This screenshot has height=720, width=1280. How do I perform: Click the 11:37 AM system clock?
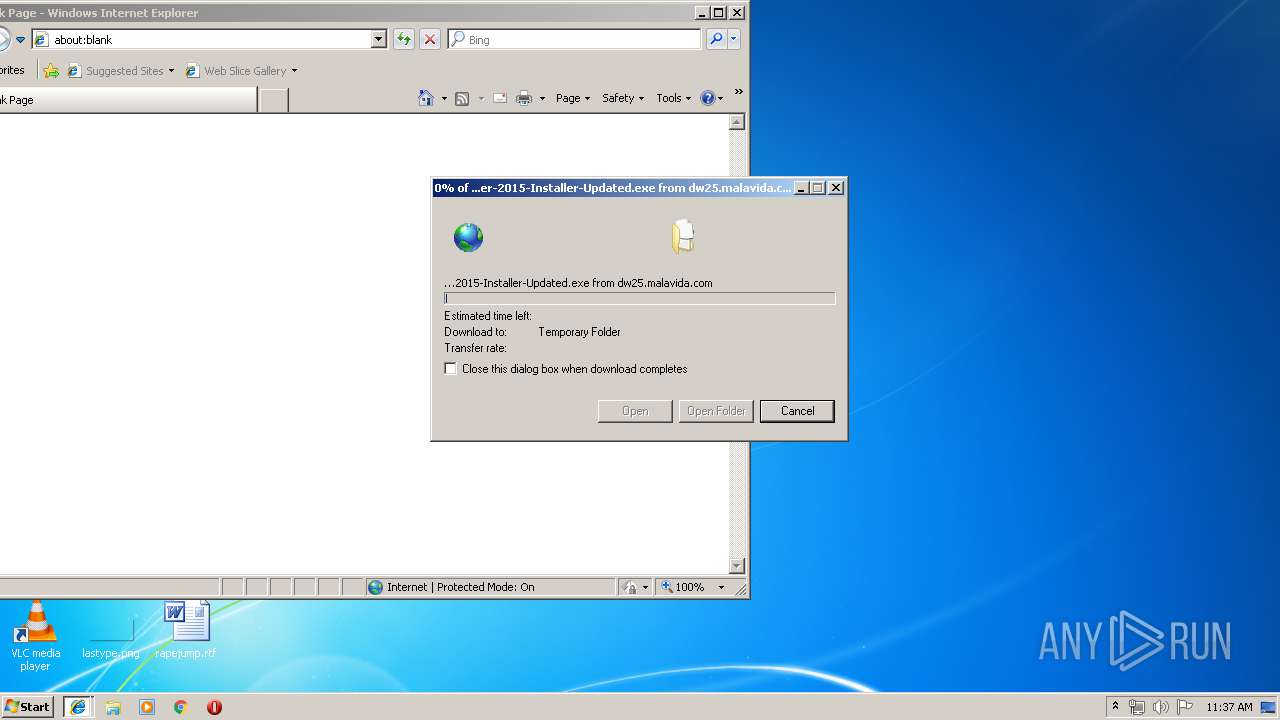(x=1229, y=707)
